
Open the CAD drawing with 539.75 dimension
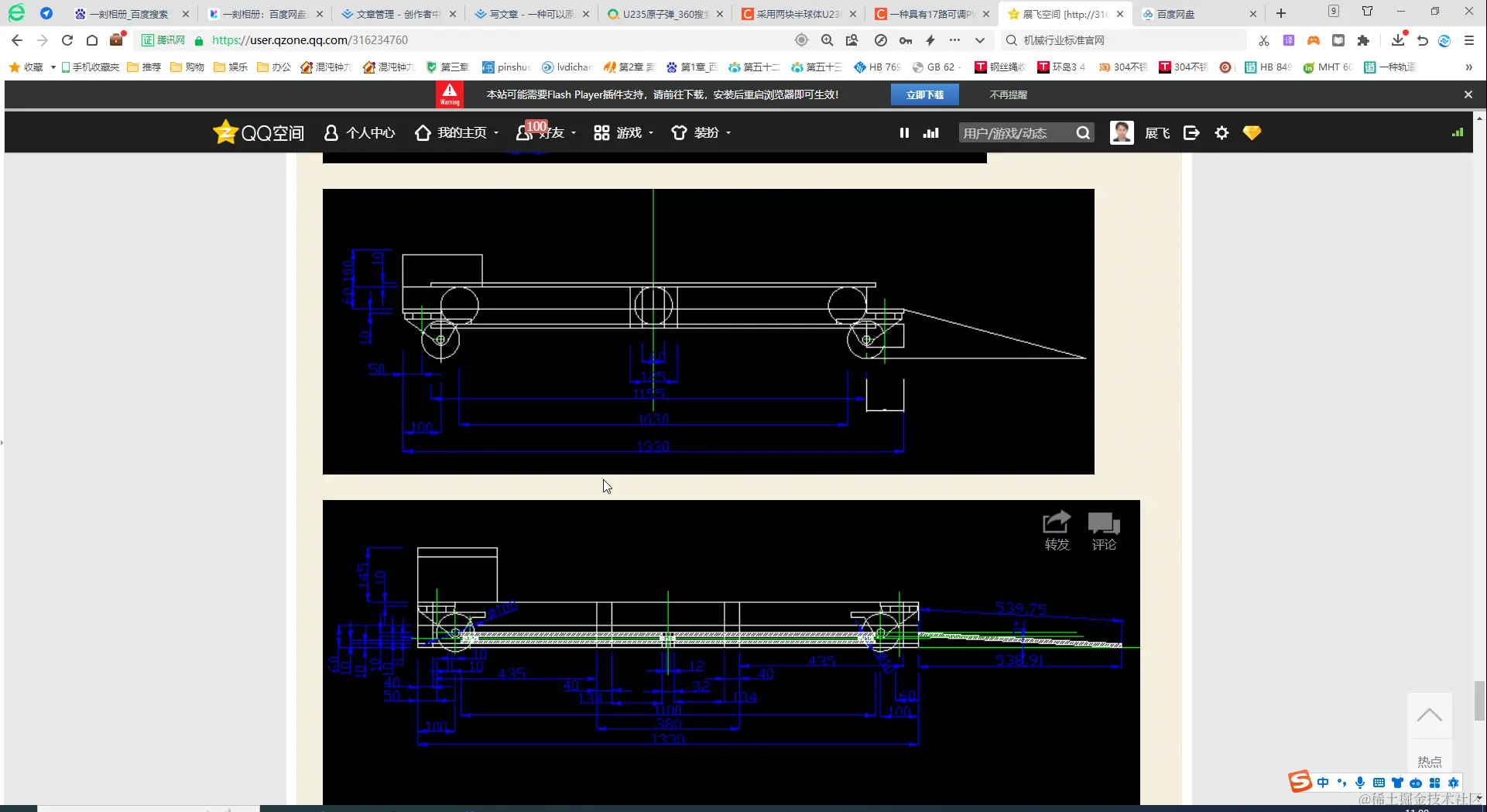coord(731,652)
